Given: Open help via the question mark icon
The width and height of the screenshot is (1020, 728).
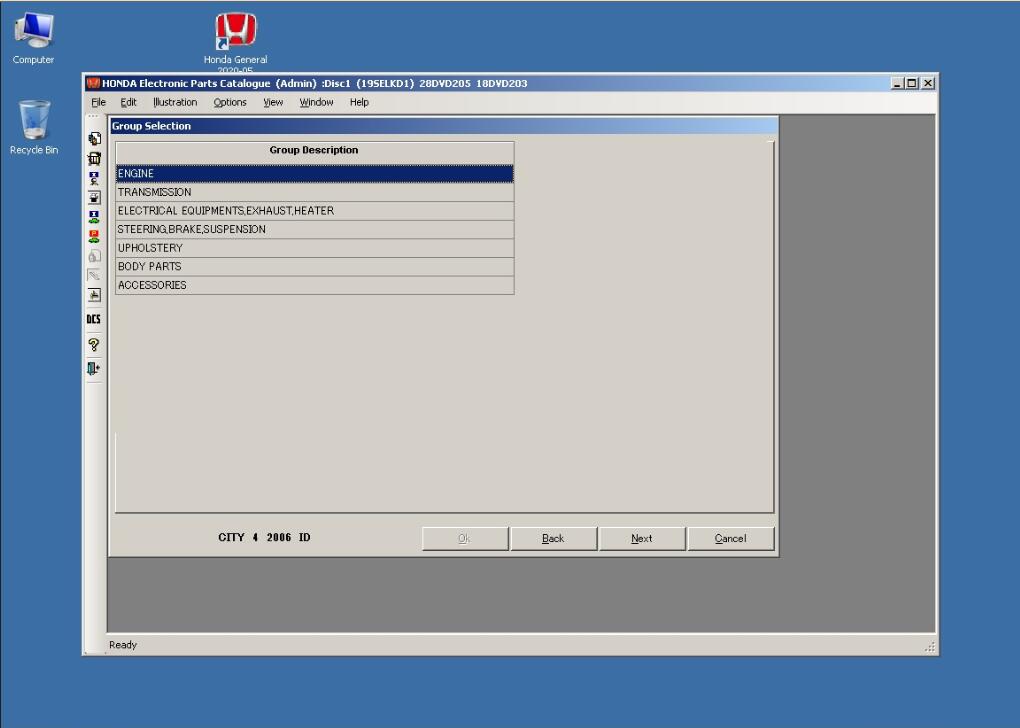Looking at the screenshot, I should click(94, 344).
